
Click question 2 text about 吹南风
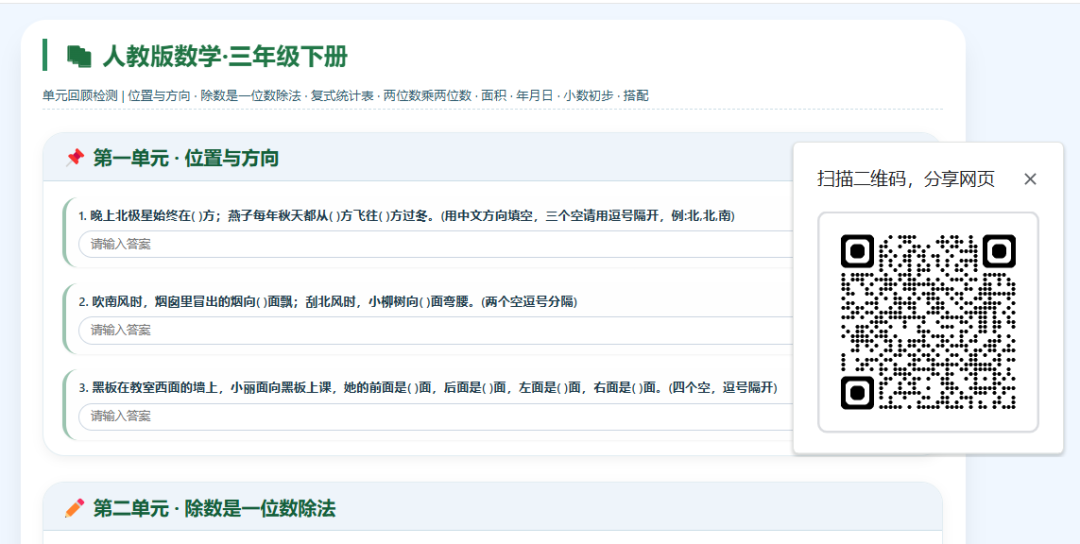point(328,302)
